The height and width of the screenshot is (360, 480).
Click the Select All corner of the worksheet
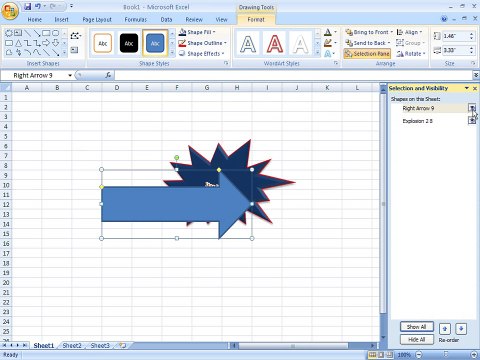(x=6, y=88)
